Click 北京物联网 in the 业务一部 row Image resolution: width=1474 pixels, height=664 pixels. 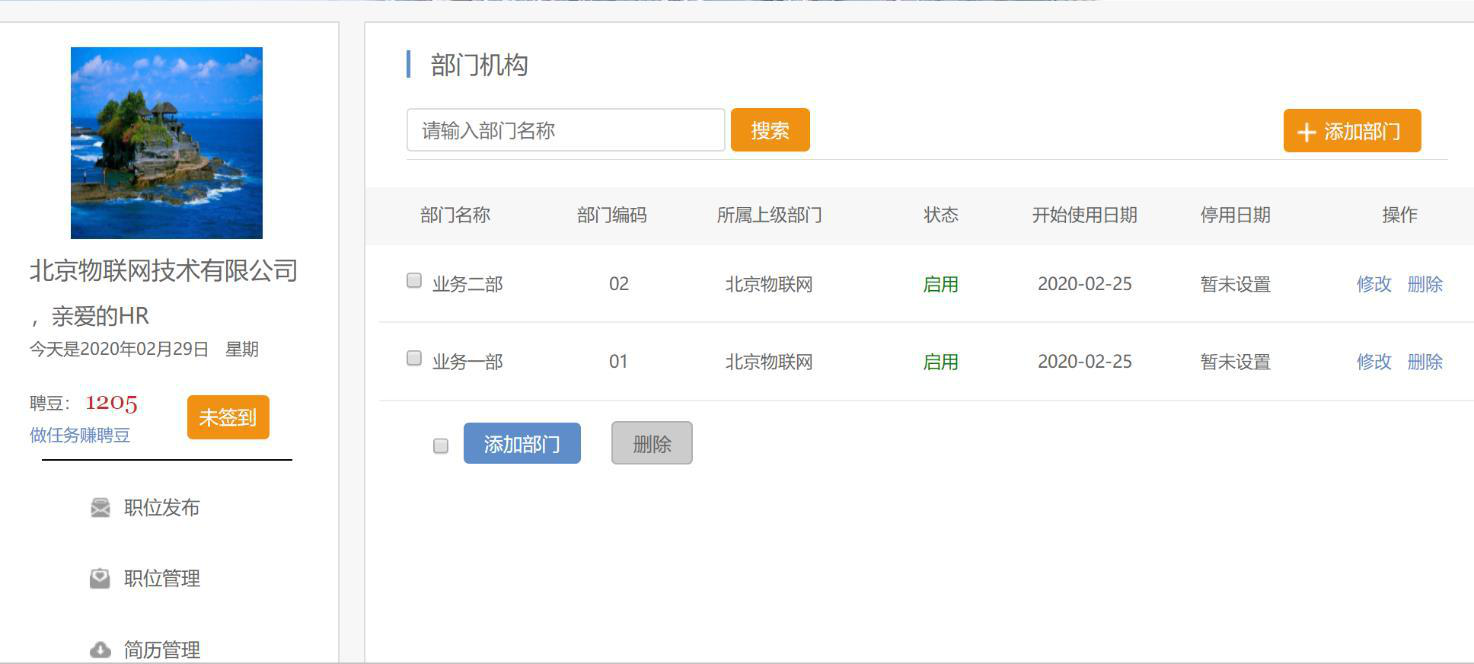(769, 362)
